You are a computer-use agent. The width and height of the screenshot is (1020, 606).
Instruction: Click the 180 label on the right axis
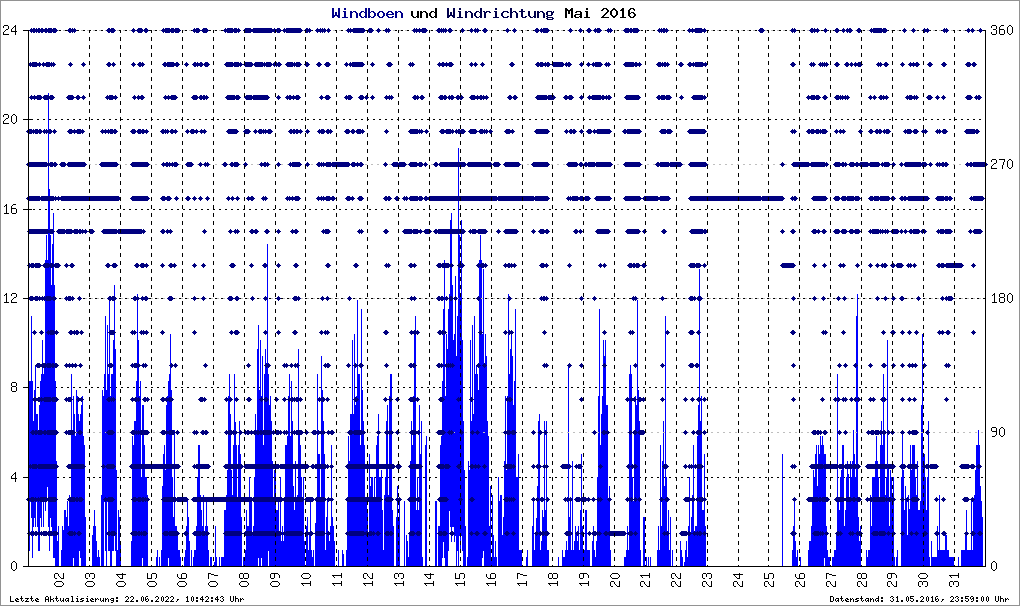(x=1001, y=298)
